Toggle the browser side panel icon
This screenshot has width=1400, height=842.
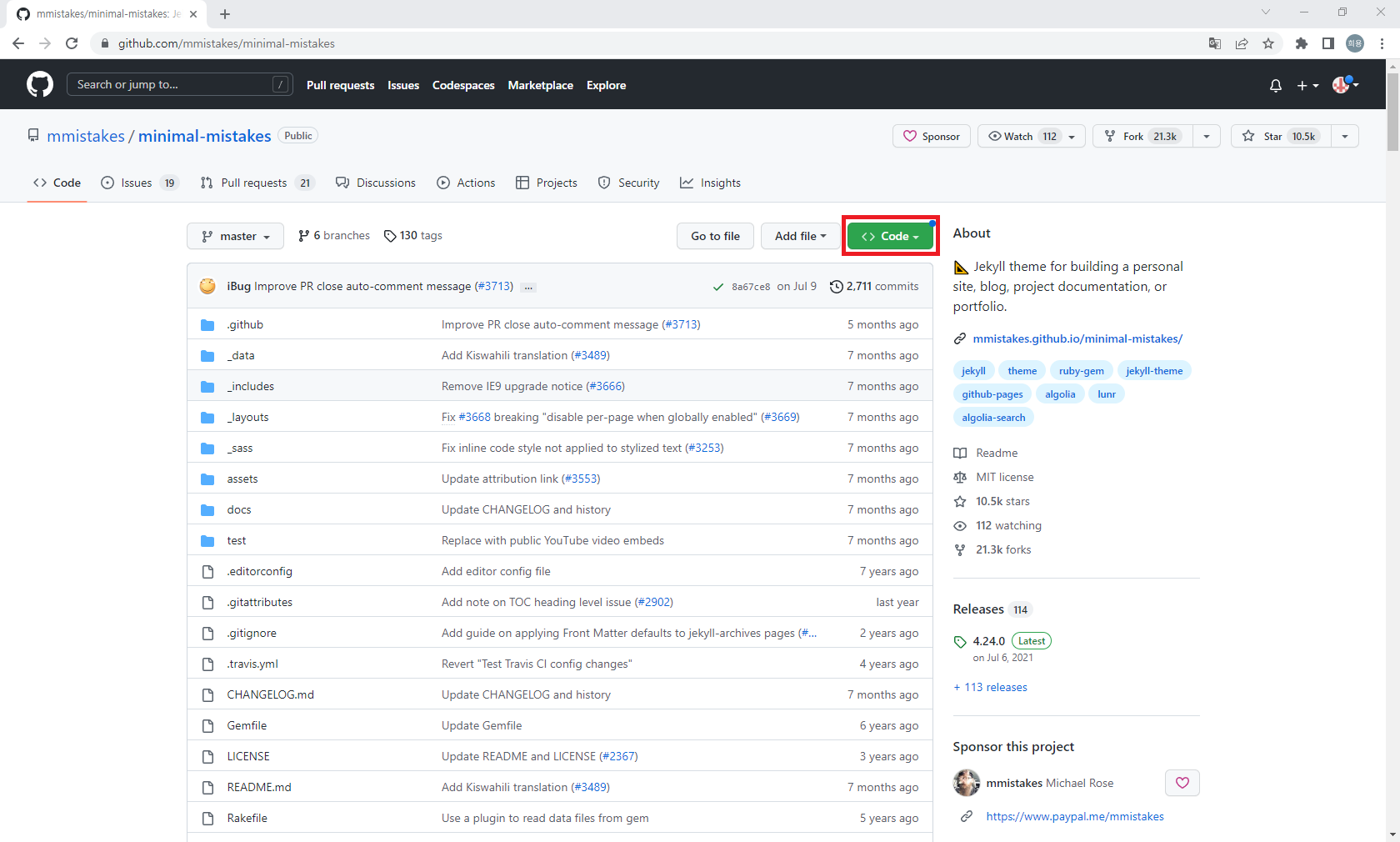pos(1328,43)
